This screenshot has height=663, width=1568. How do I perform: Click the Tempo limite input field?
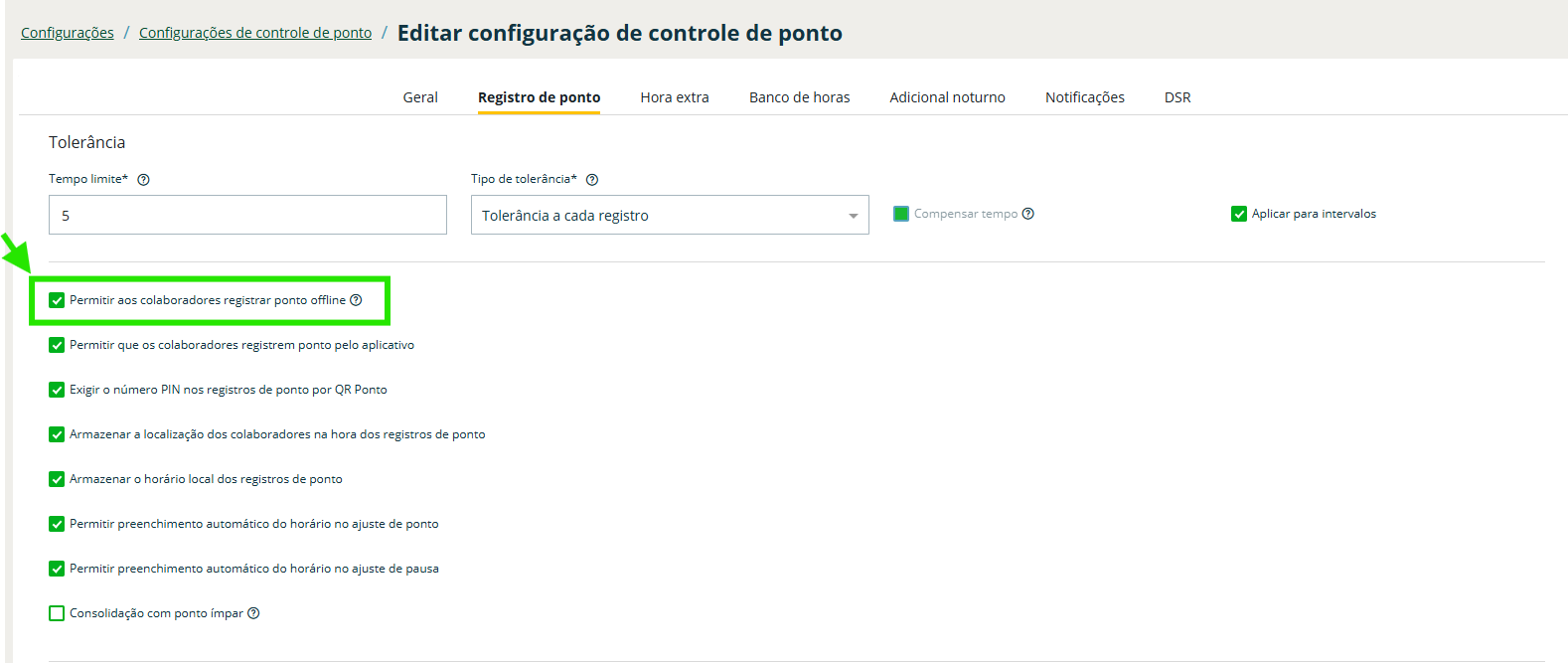[x=247, y=216]
